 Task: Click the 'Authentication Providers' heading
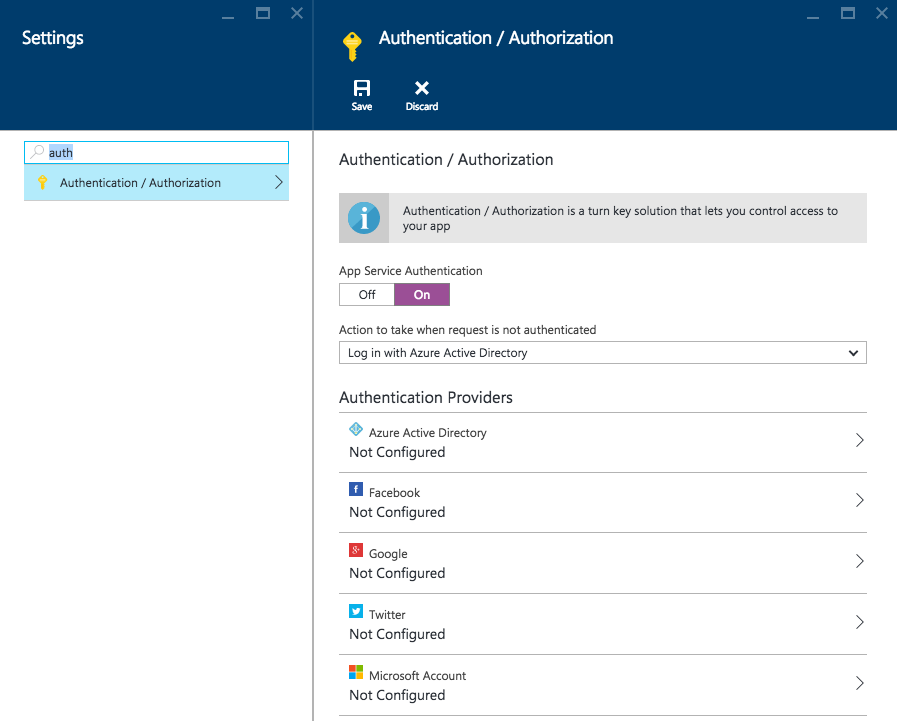[x=426, y=397]
